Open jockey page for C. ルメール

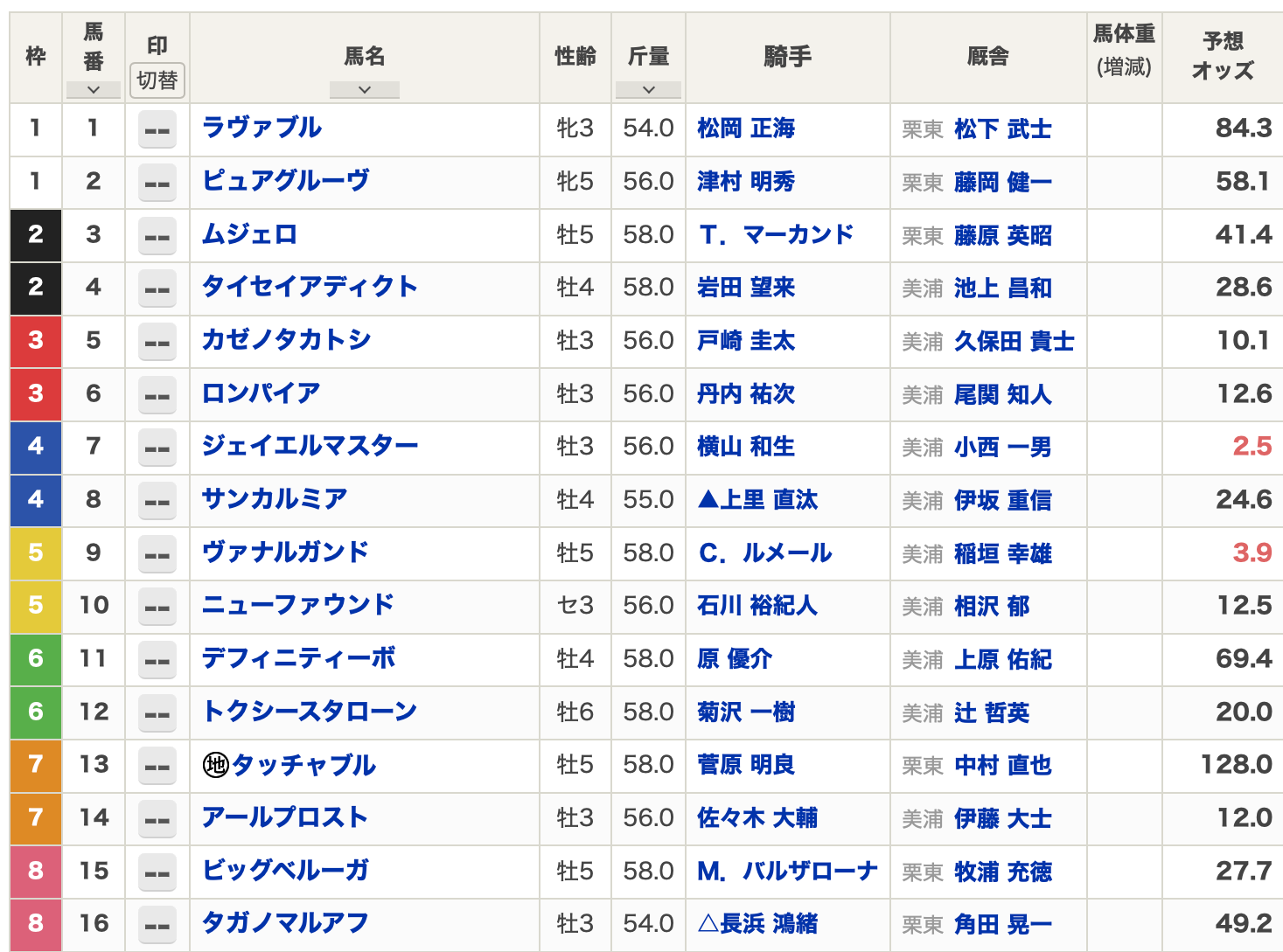point(765,553)
